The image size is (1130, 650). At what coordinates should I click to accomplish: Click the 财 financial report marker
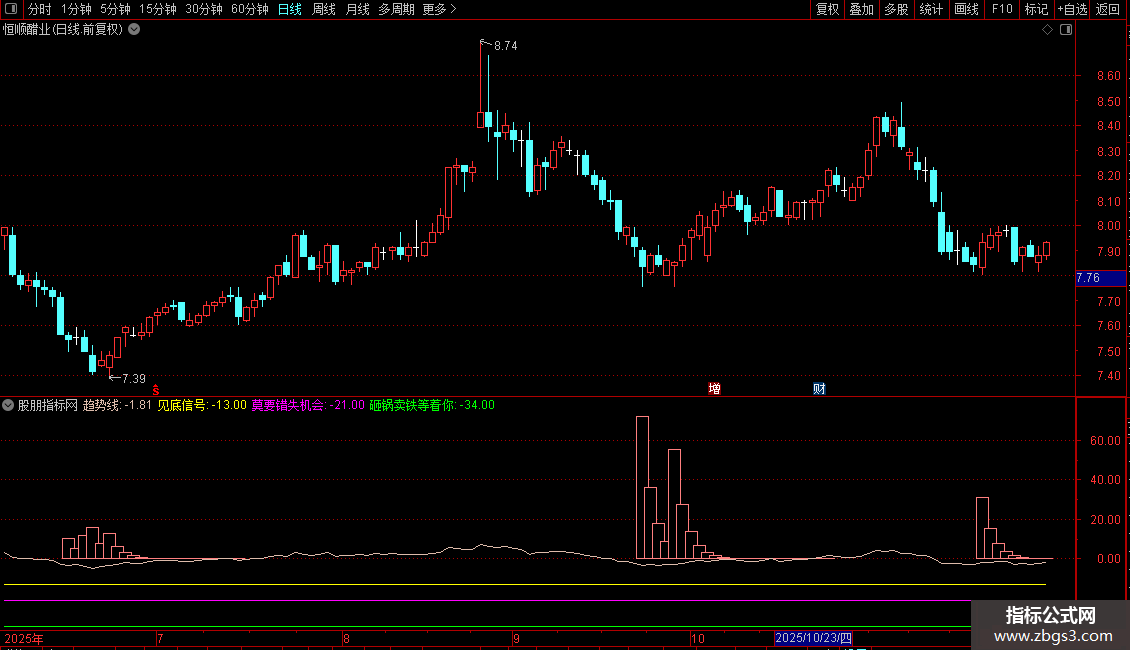click(x=819, y=388)
